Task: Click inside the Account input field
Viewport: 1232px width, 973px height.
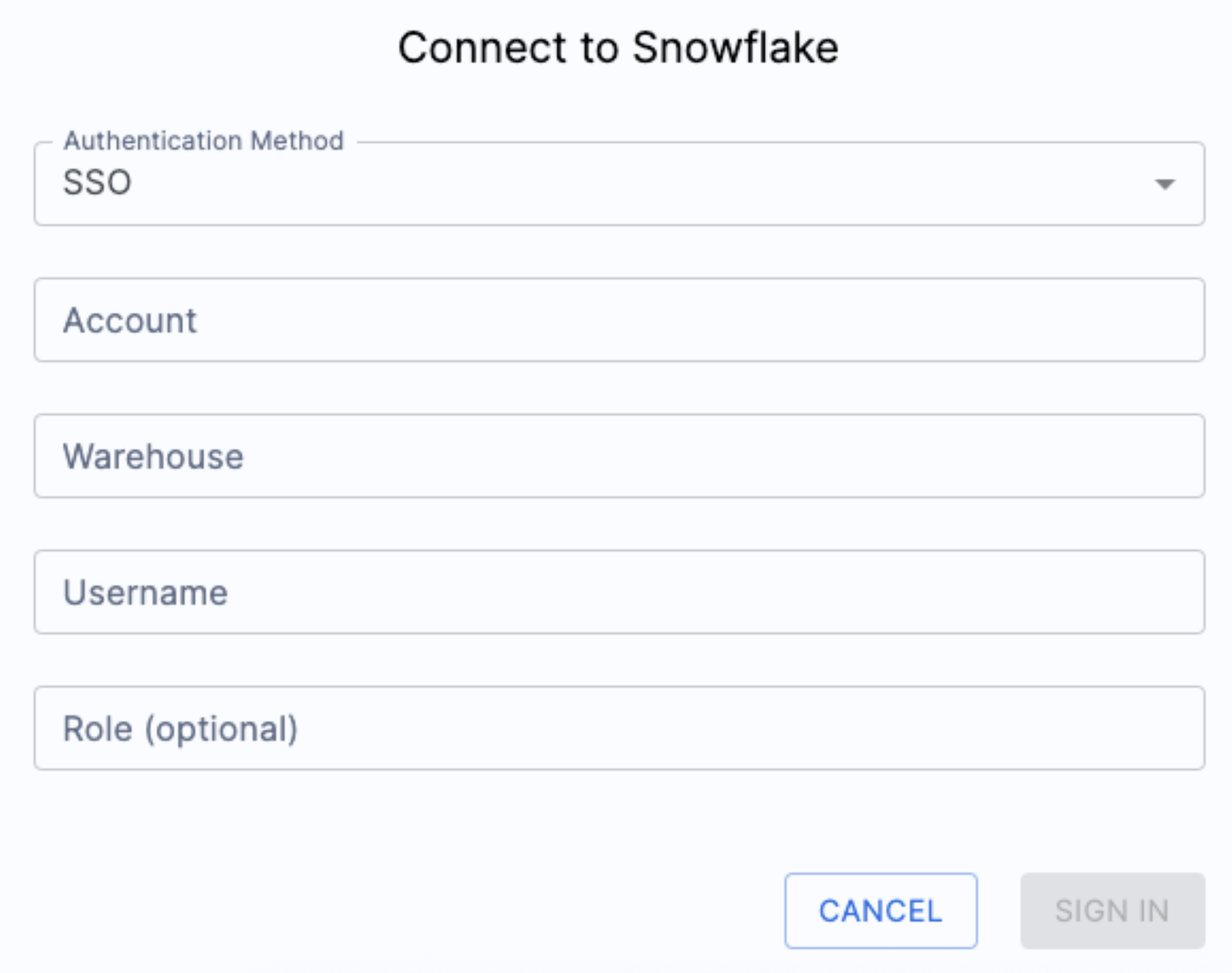Action: 617,320
